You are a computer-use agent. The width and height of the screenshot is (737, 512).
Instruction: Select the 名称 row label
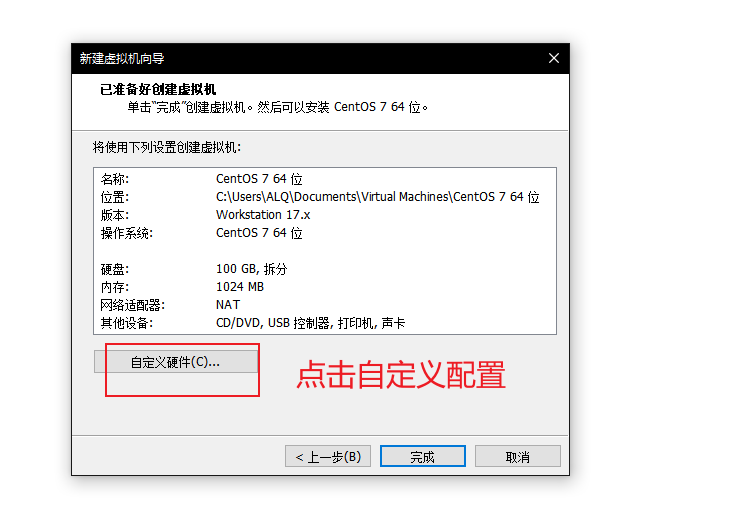click(115, 179)
